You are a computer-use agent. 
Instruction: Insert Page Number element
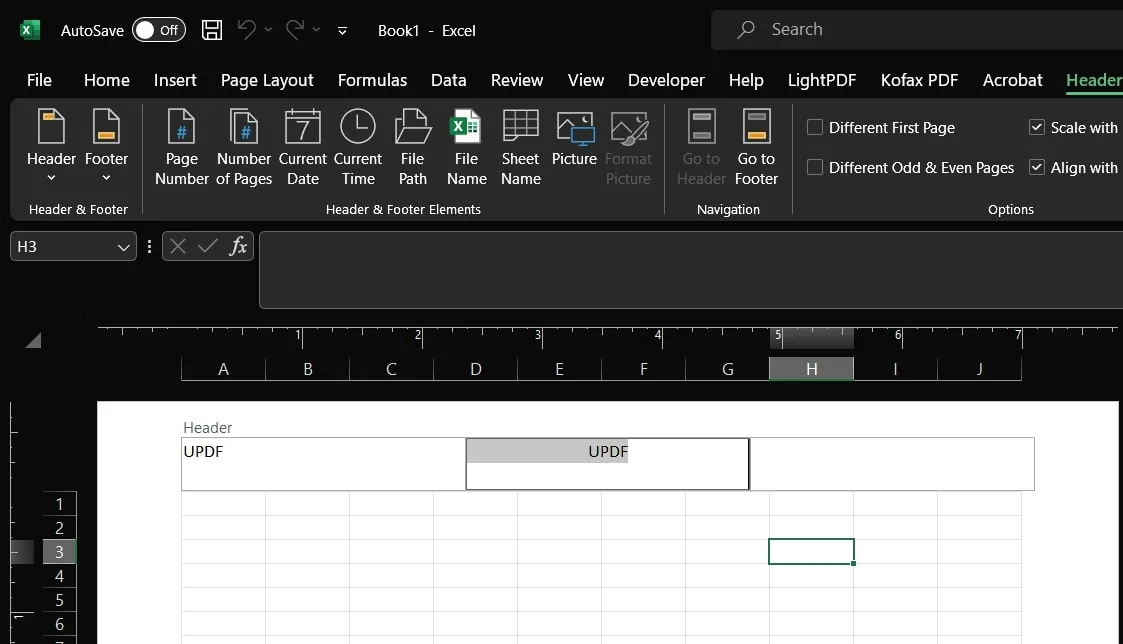182,148
